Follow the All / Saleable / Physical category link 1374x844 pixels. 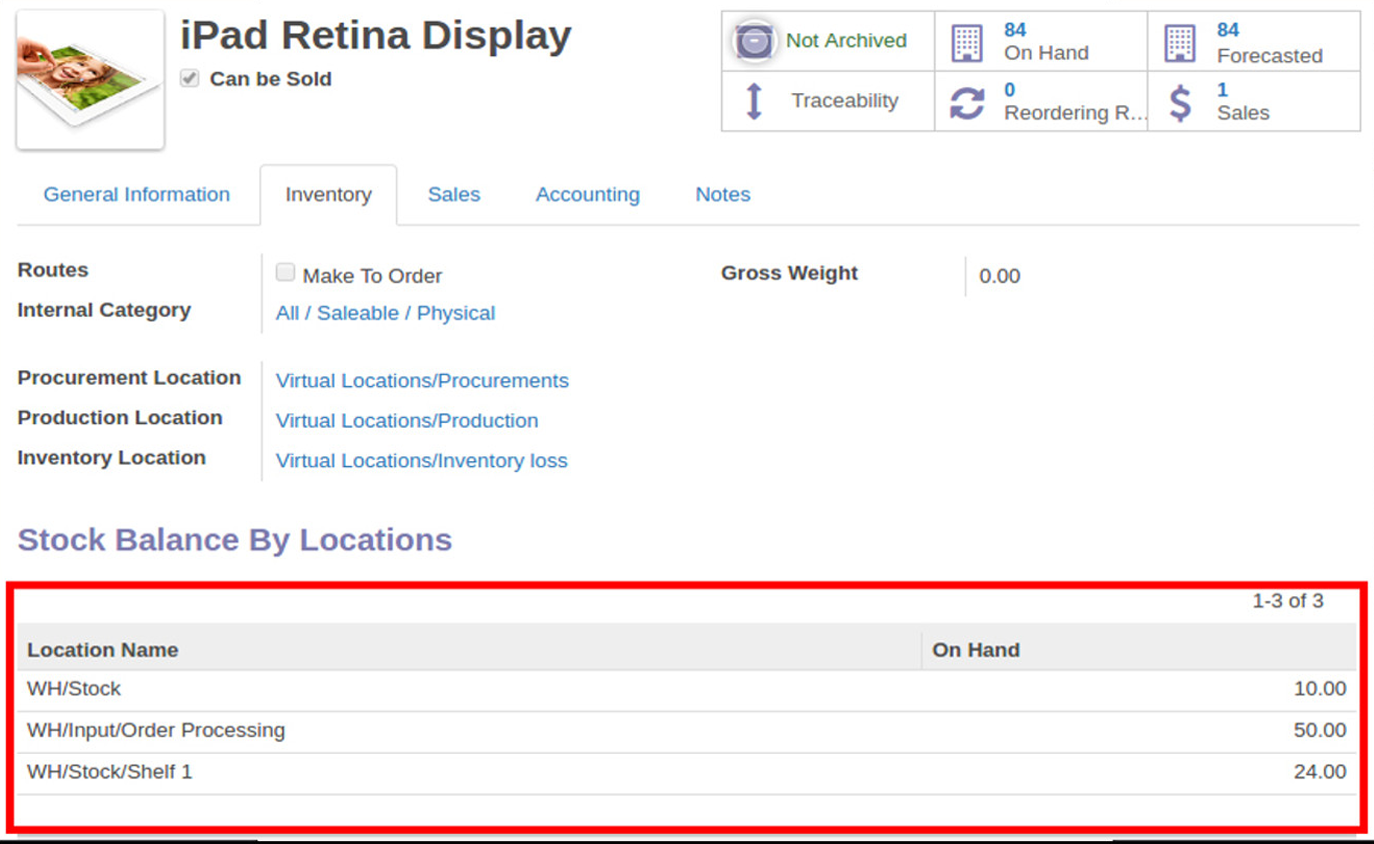[x=385, y=313]
